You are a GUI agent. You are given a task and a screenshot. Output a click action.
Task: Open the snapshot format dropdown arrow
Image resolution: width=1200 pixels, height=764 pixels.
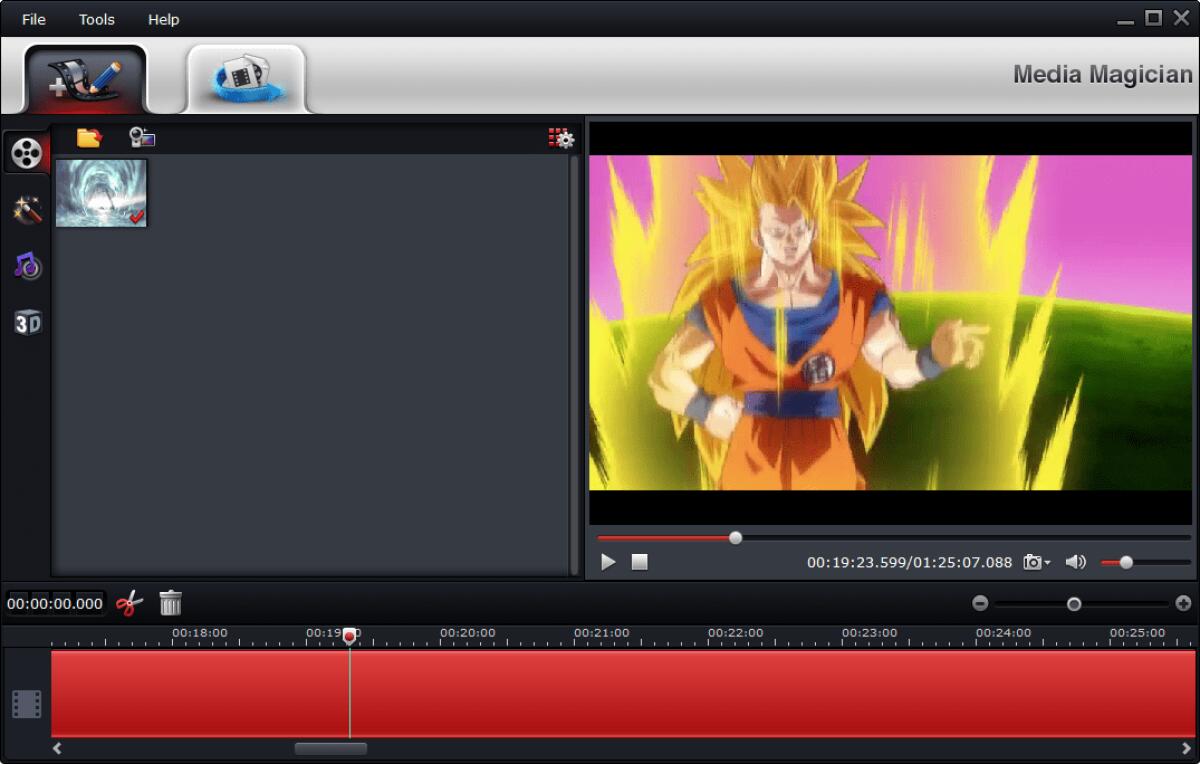1047,563
